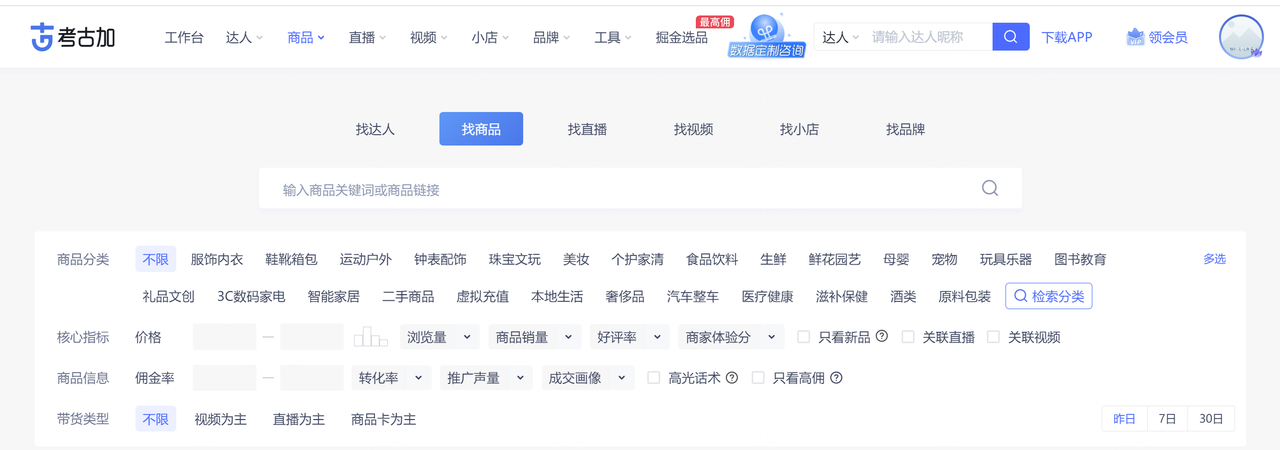Click the 考古加 logo icon
1280x450 pixels.
pyautogui.click(x=42, y=37)
